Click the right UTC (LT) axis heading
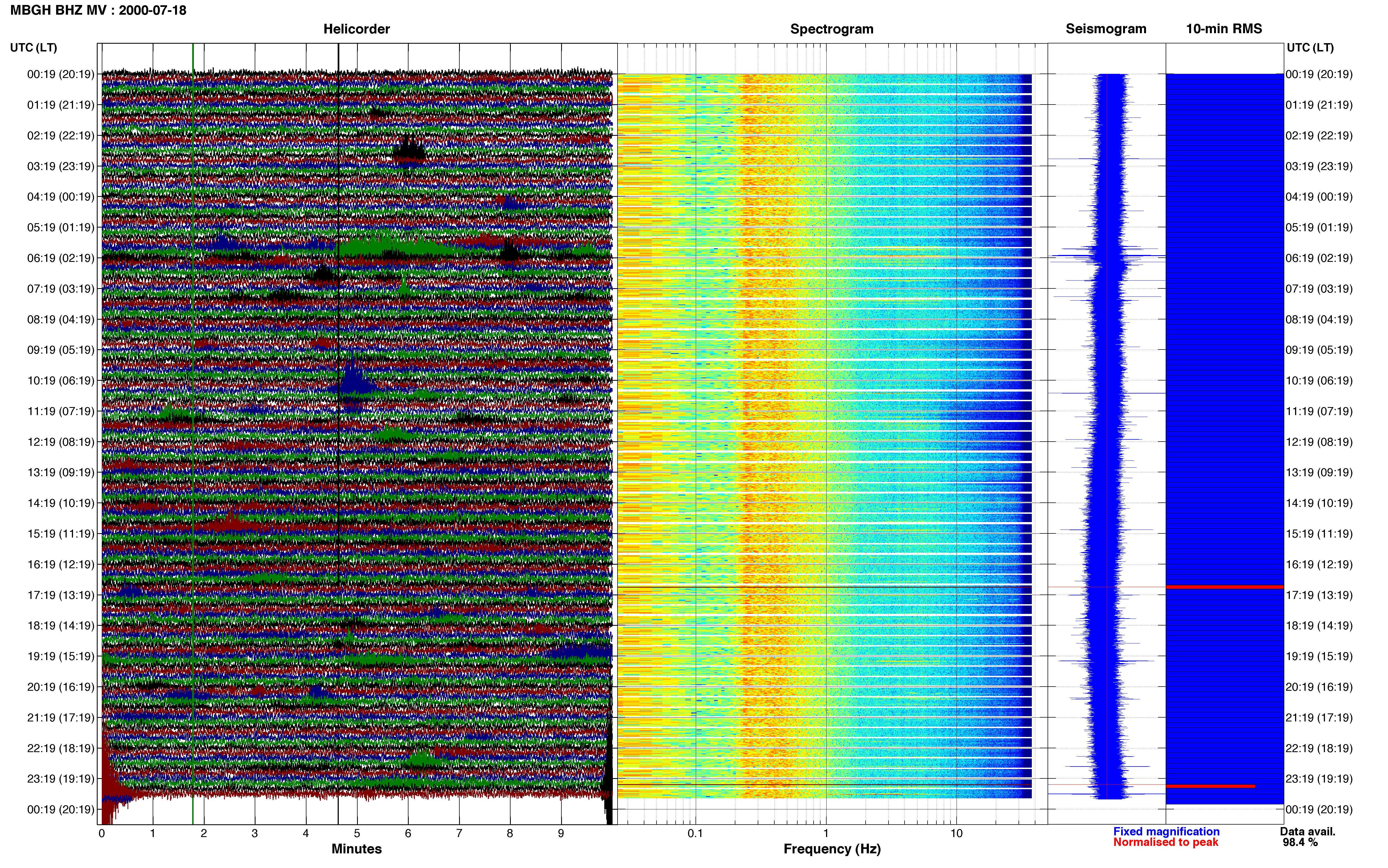Image resolution: width=1388 pixels, height=868 pixels. (x=1311, y=48)
